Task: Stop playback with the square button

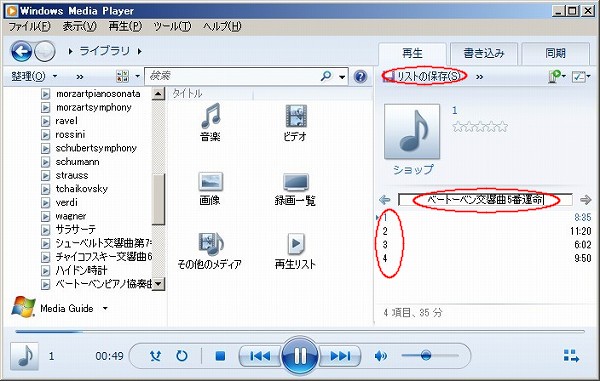Action: [x=220, y=356]
